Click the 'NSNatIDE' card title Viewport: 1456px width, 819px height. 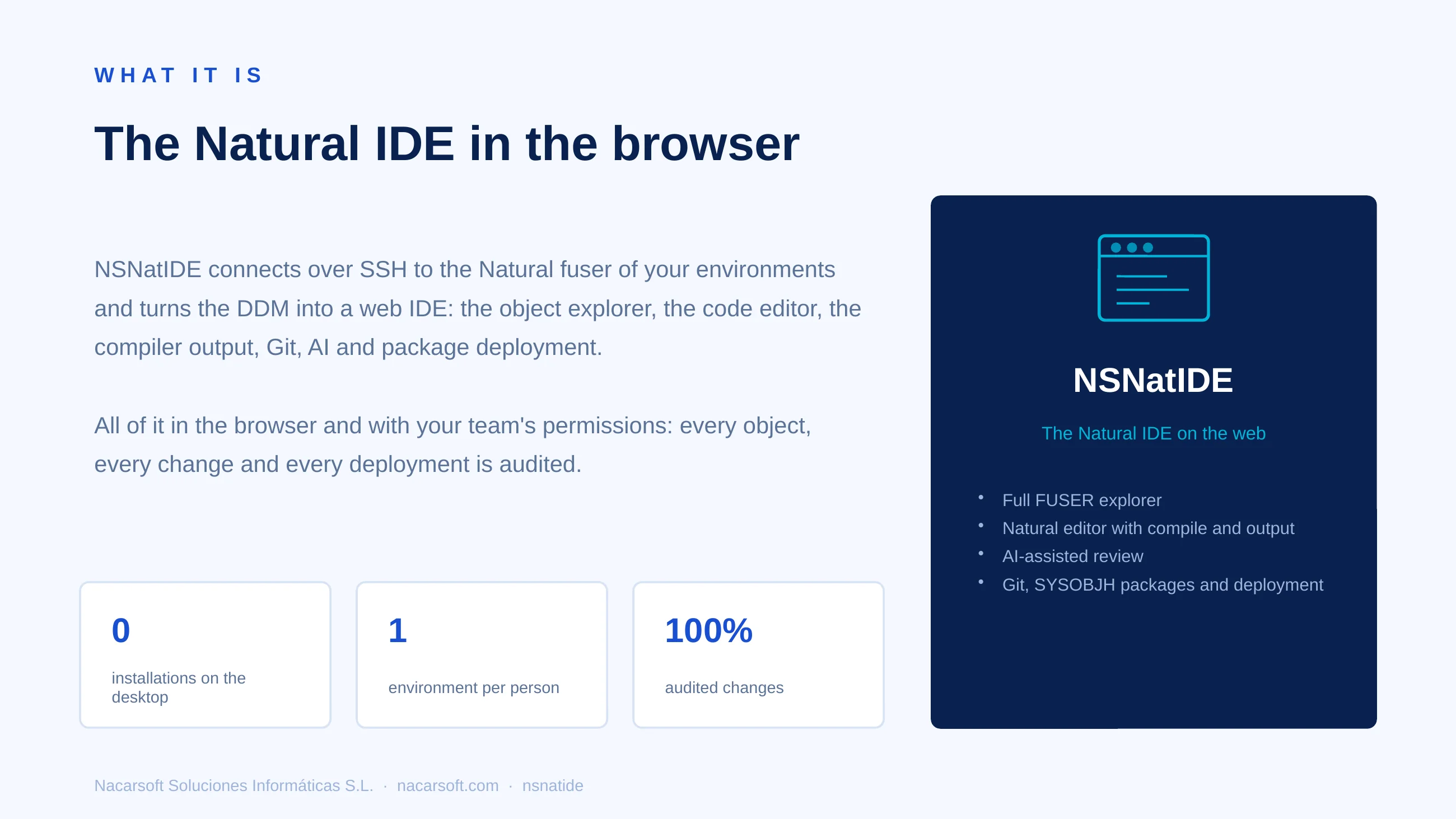[1153, 380]
